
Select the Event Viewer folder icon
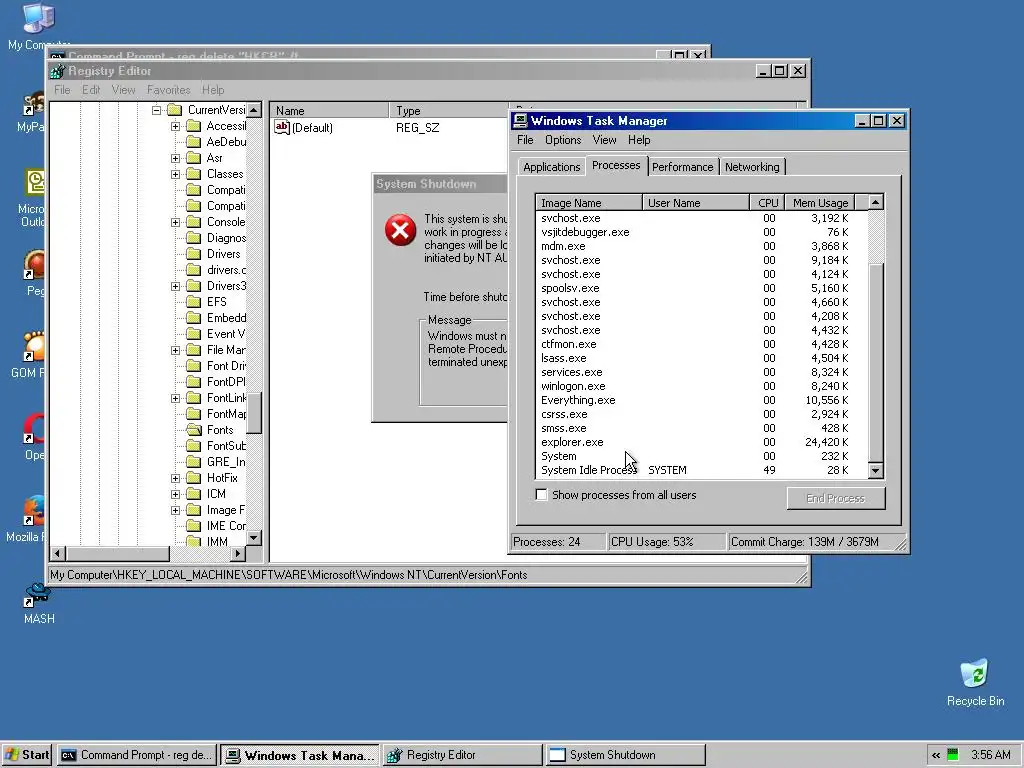pyautogui.click(x=193, y=334)
